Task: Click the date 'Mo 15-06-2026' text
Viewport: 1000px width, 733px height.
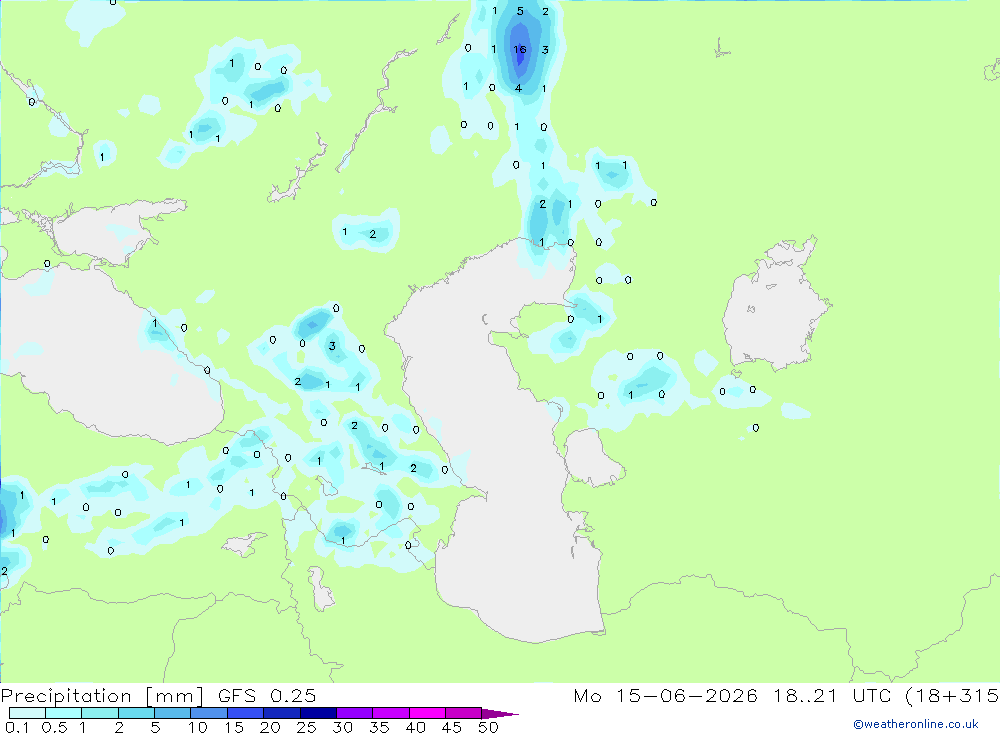Action: point(665,695)
